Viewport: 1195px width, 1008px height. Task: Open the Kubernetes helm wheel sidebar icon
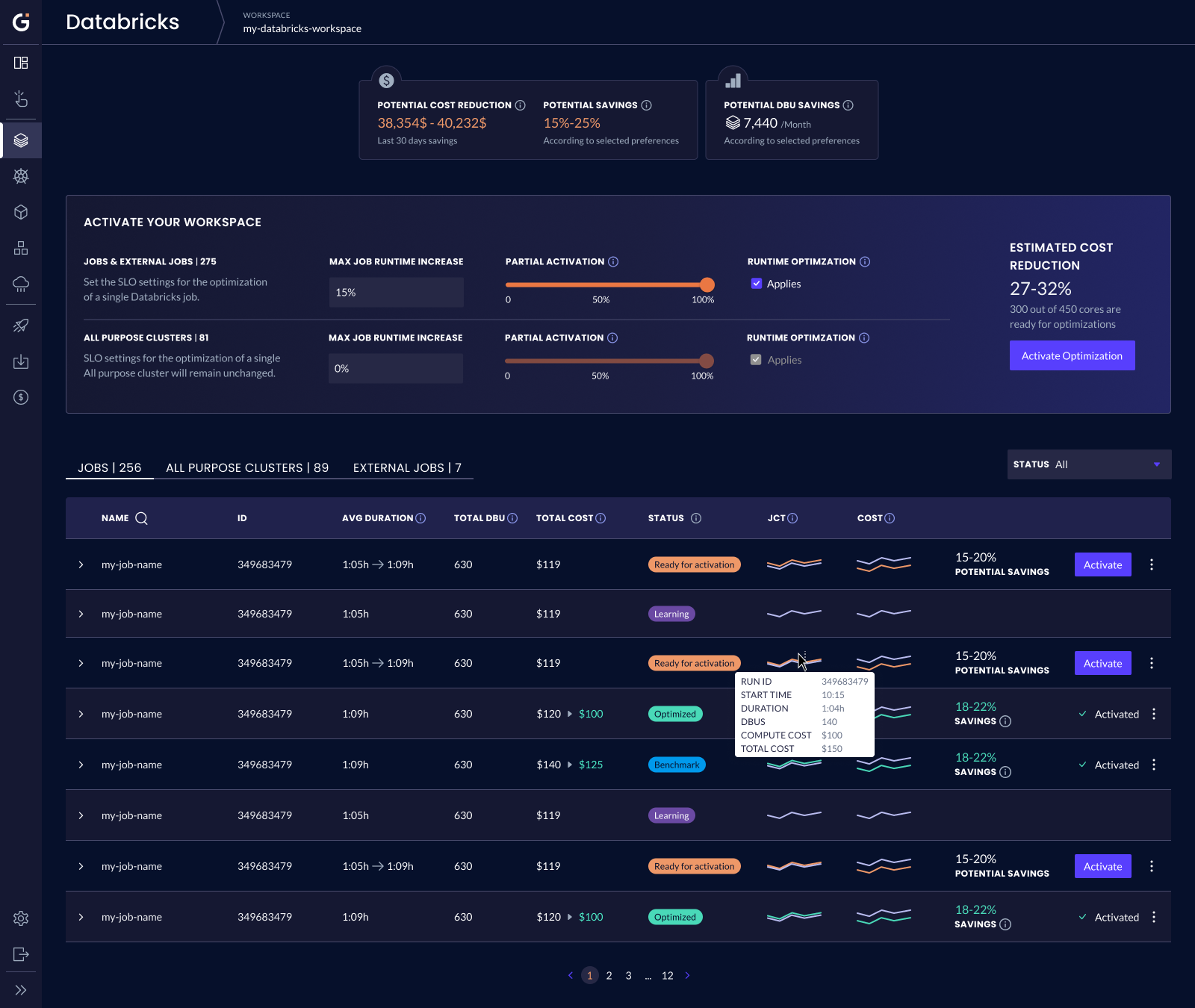click(x=21, y=176)
